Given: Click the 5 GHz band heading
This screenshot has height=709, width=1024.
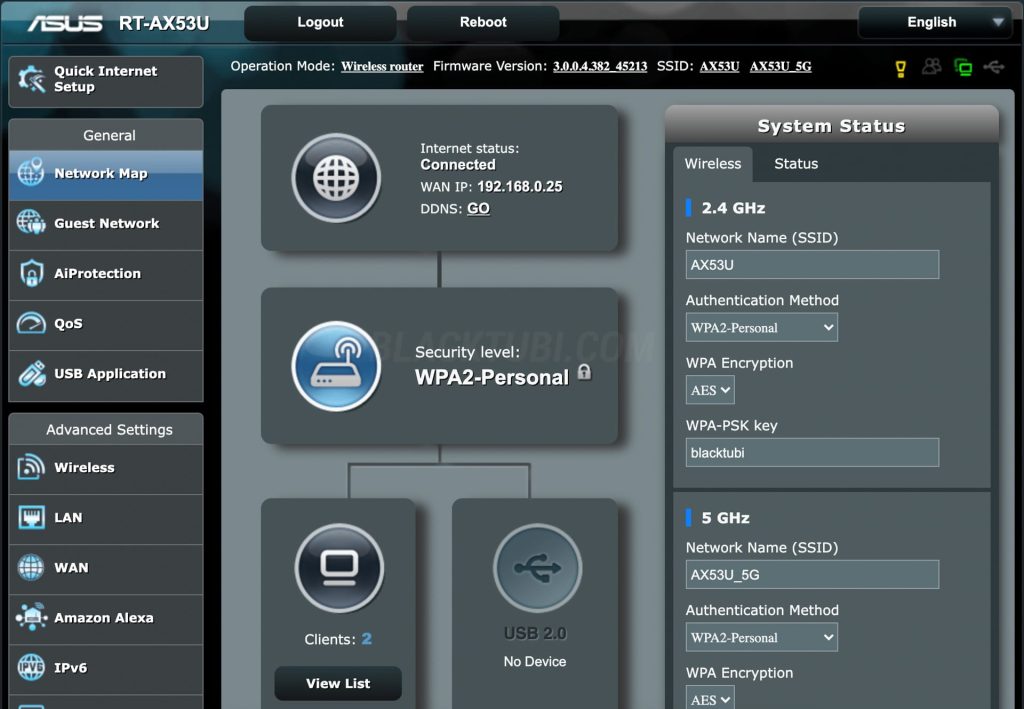Looking at the screenshot, I should [725, 518].
